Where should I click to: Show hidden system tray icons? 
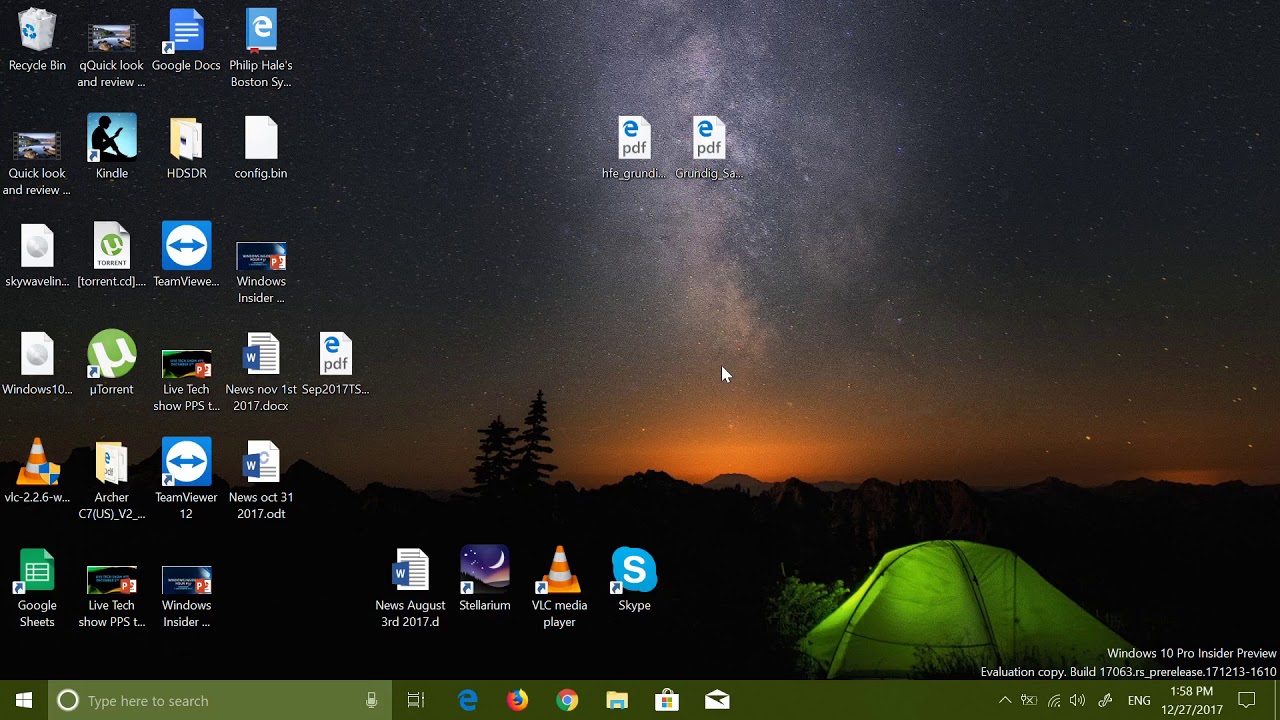1005,700
